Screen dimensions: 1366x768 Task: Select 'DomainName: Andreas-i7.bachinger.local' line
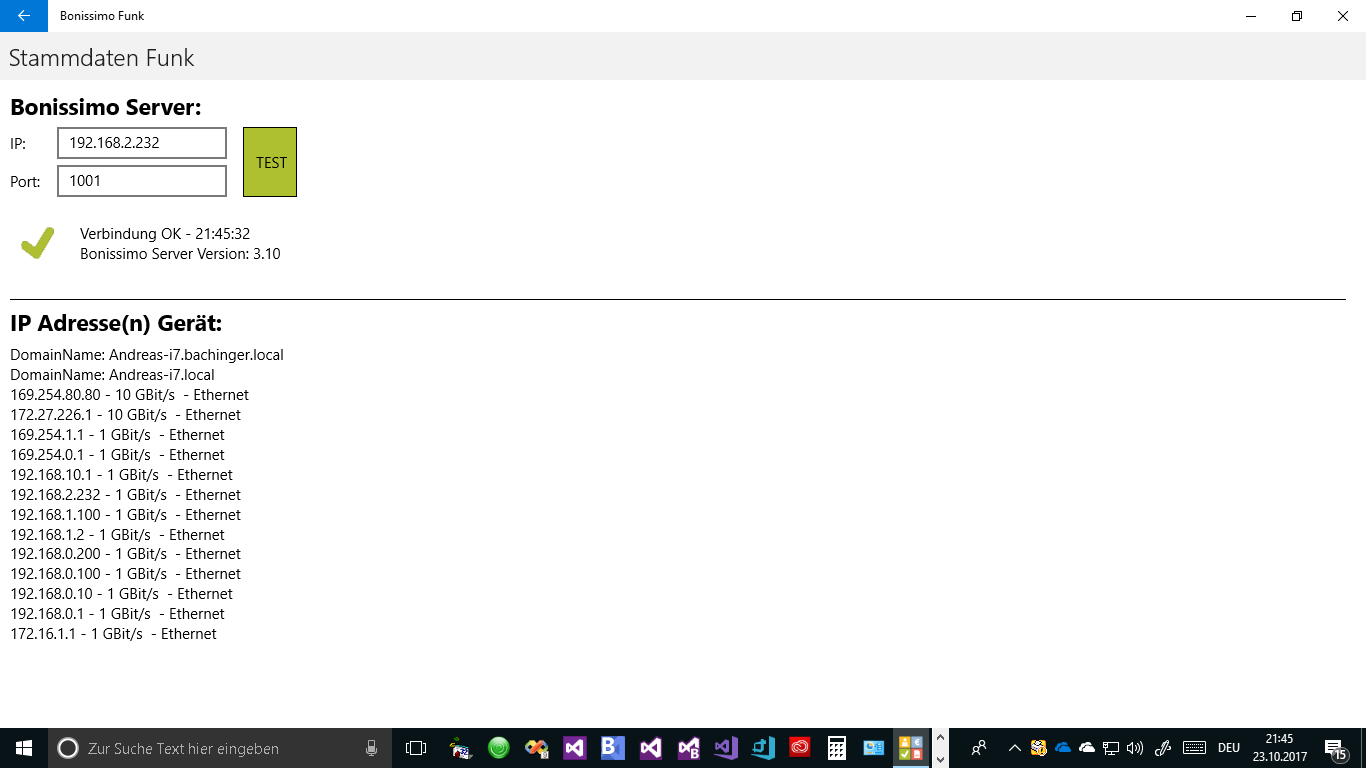[x=147, y=355]
